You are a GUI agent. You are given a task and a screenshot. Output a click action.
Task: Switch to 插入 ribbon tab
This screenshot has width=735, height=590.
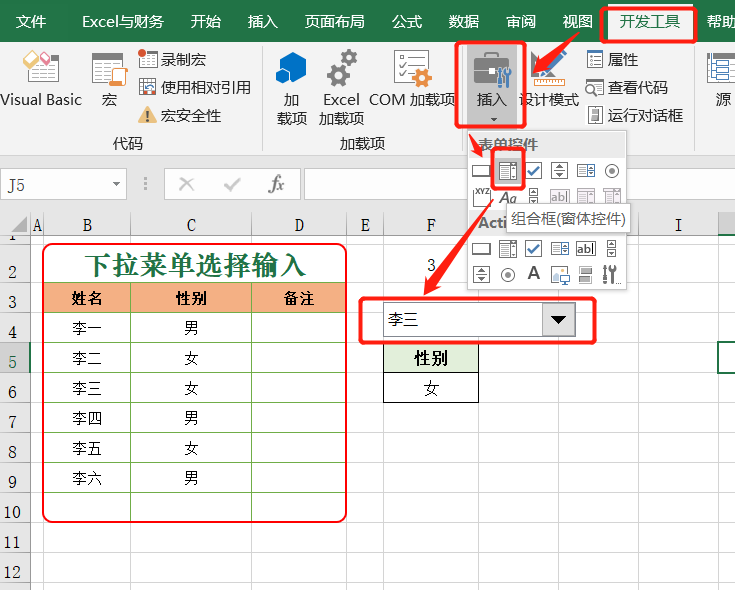point(262,22)
